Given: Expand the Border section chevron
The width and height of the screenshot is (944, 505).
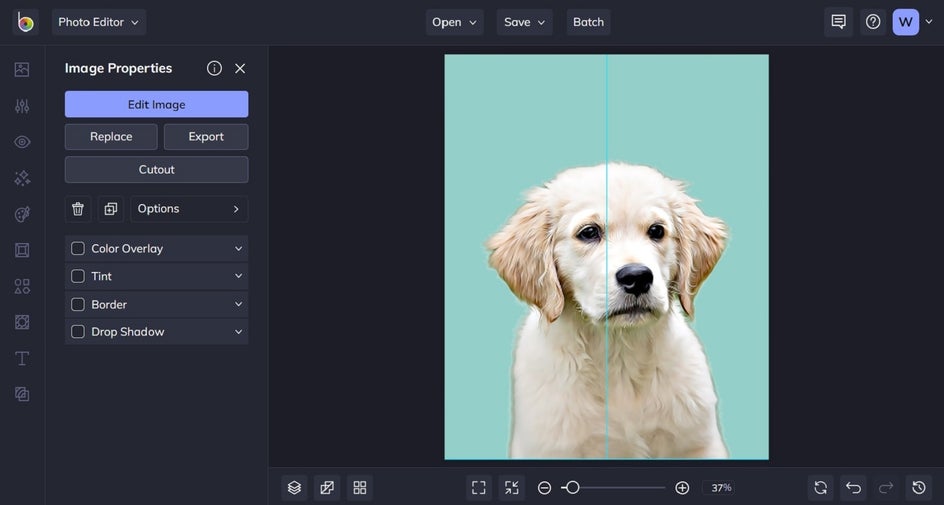Looking at the screenshot, I should click(x=238, y=304).
